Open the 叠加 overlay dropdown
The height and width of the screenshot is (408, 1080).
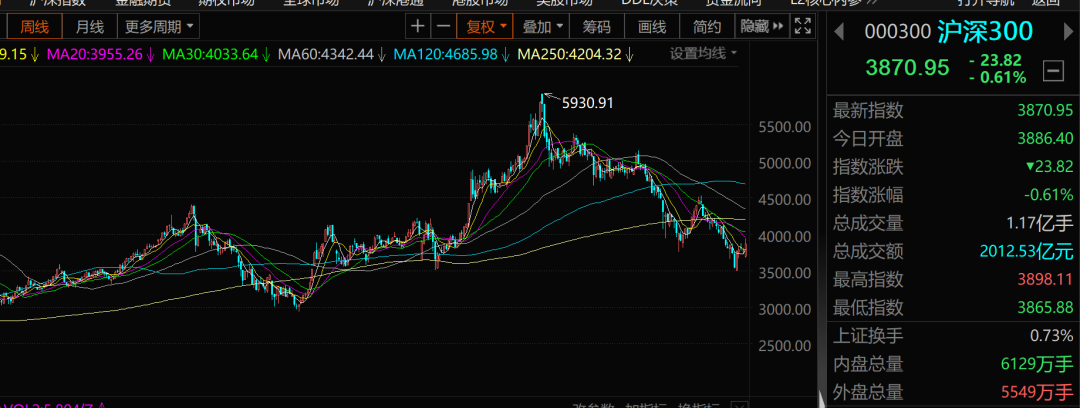(542, 28)
